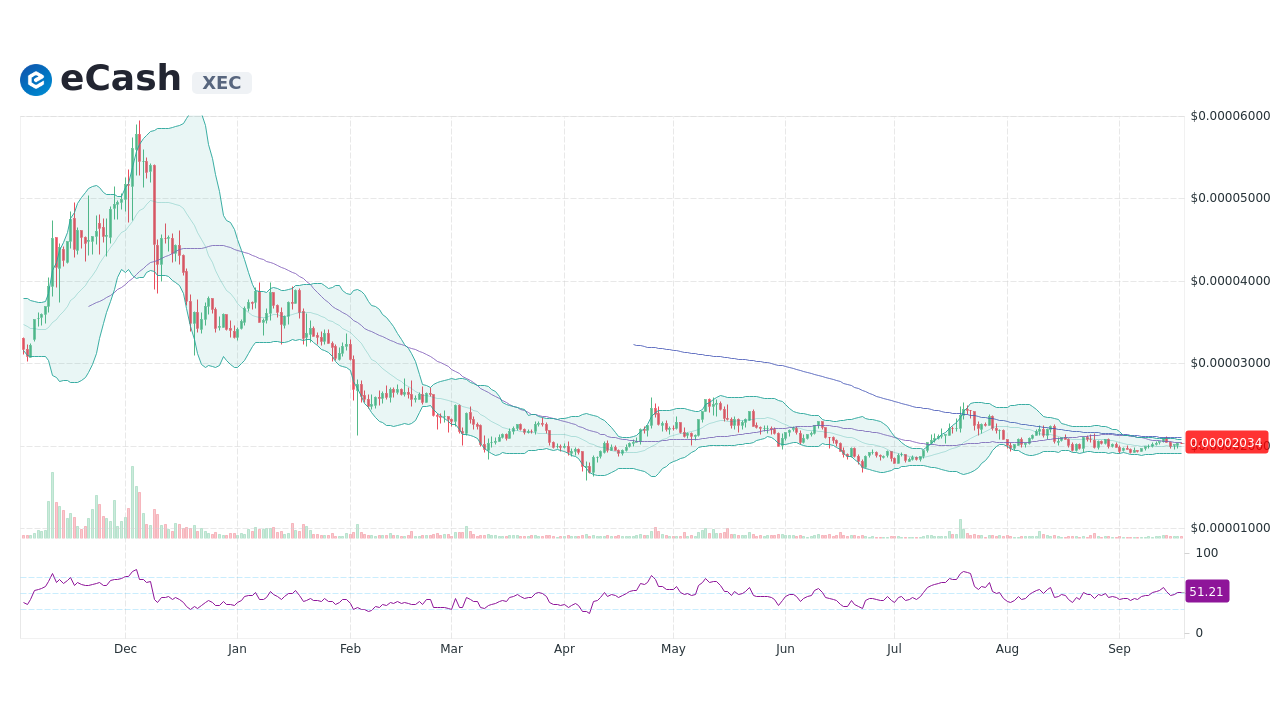Select the XEC ticker badge
This screenshot has width=1280, height=720.
(x=221, y=83)
